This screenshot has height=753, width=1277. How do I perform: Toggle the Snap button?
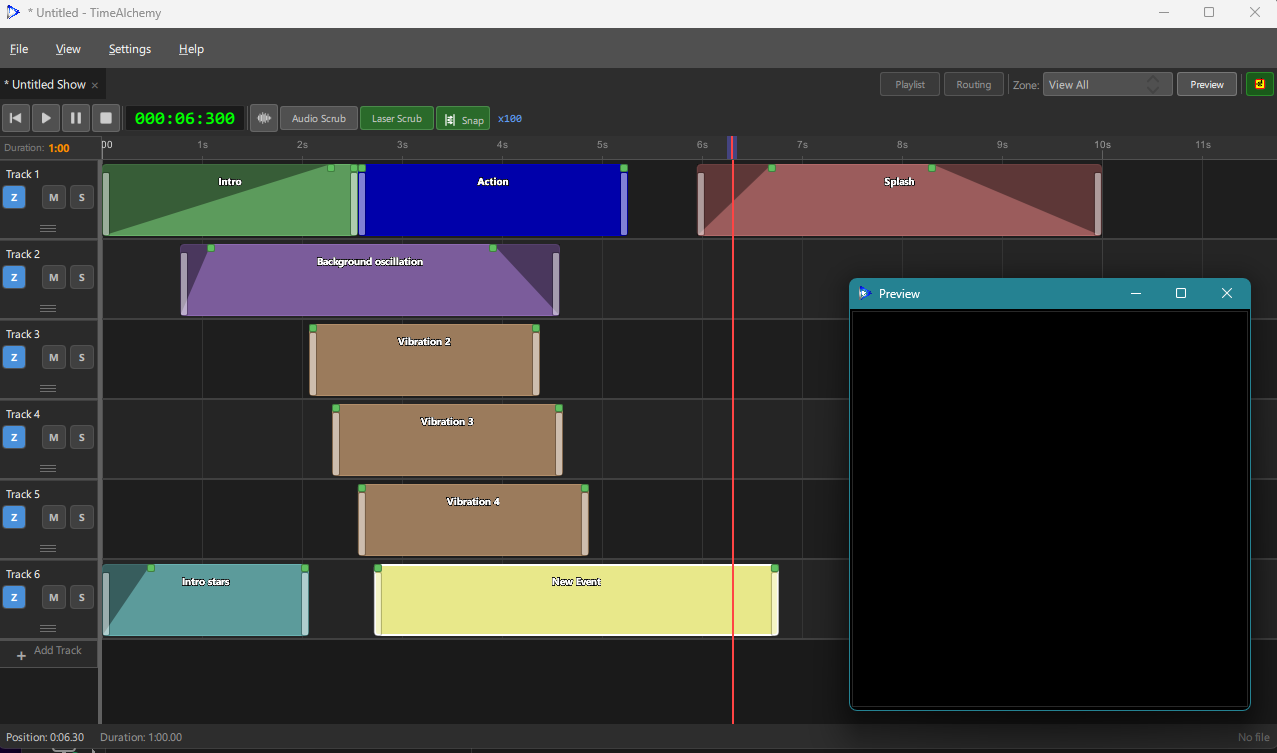point(463,119)
